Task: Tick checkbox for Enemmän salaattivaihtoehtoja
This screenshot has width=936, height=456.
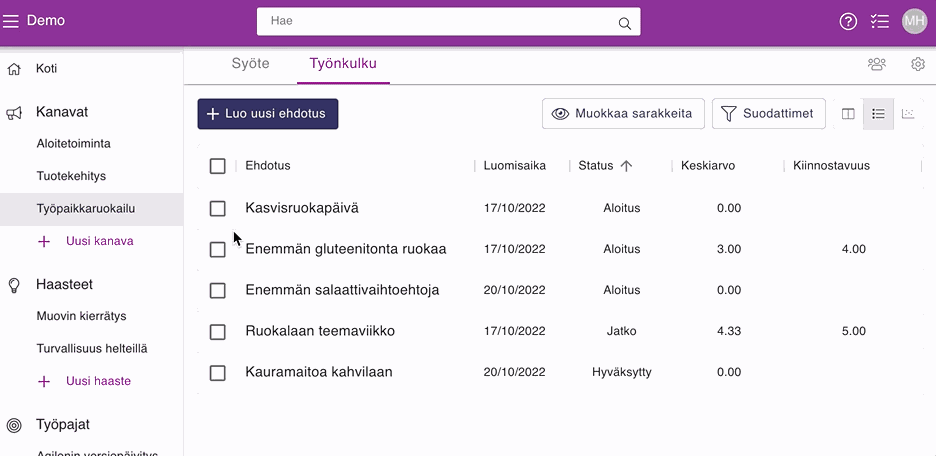Action: [218, 291]
